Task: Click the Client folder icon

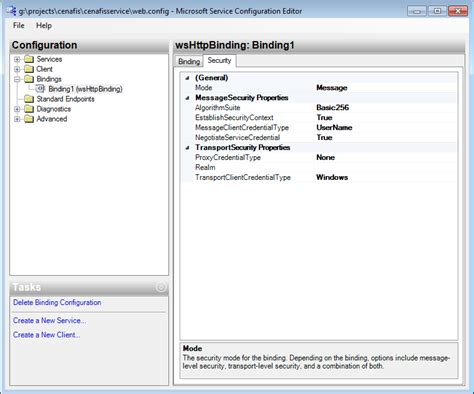Action: coord(29,69)
